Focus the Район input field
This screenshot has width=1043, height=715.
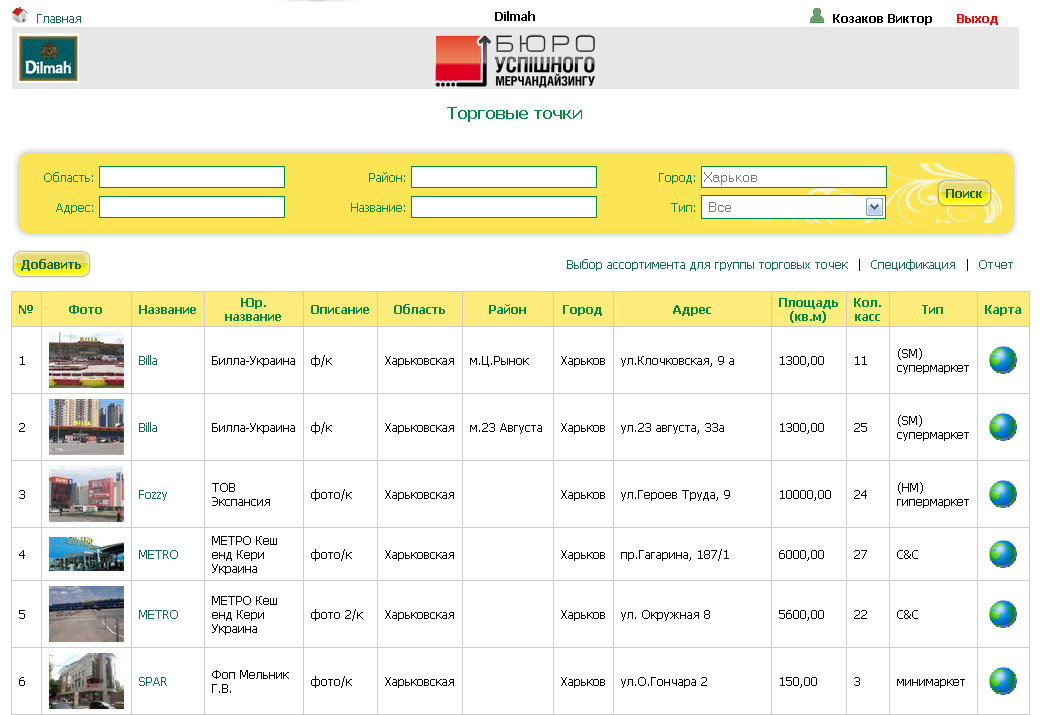[x=504, y=177]
